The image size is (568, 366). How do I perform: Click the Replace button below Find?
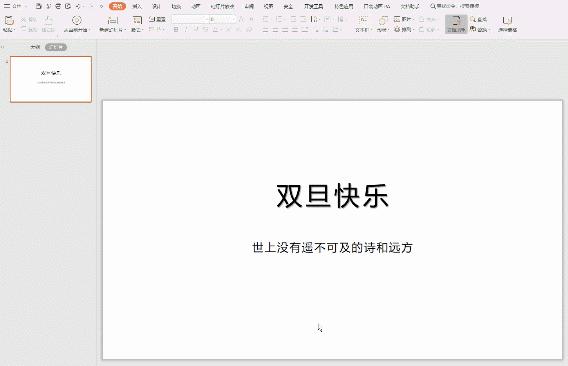[x=479, y=29]
